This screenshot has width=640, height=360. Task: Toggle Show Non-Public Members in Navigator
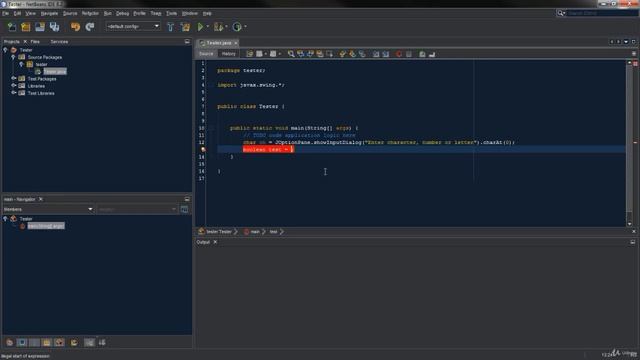tap(47, 342)
